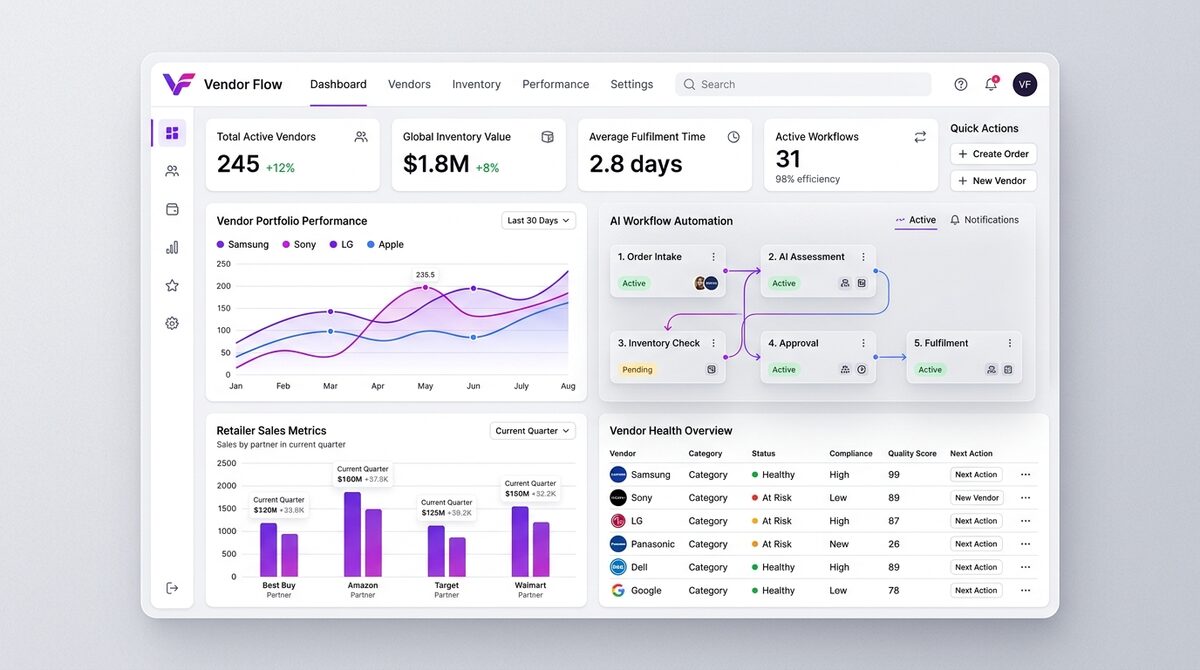Click the 98% efficiency text
This screenshot has height=670, width=1200.
[x=808, y=180]
